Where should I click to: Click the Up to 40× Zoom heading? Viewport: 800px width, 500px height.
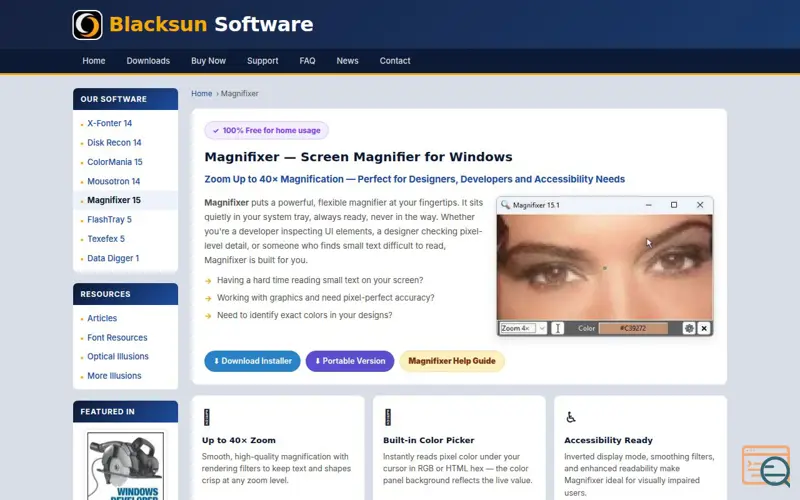pos(239,440)
